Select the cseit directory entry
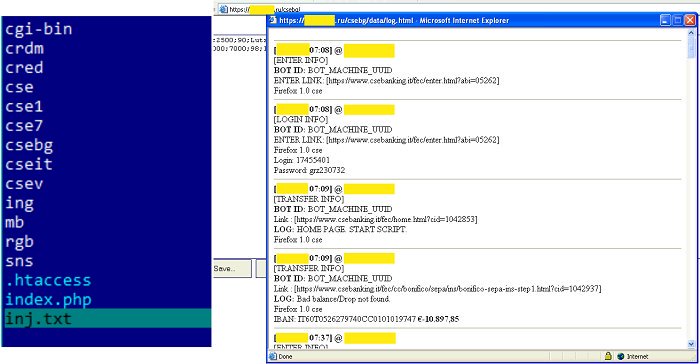 tap(29, 164)
